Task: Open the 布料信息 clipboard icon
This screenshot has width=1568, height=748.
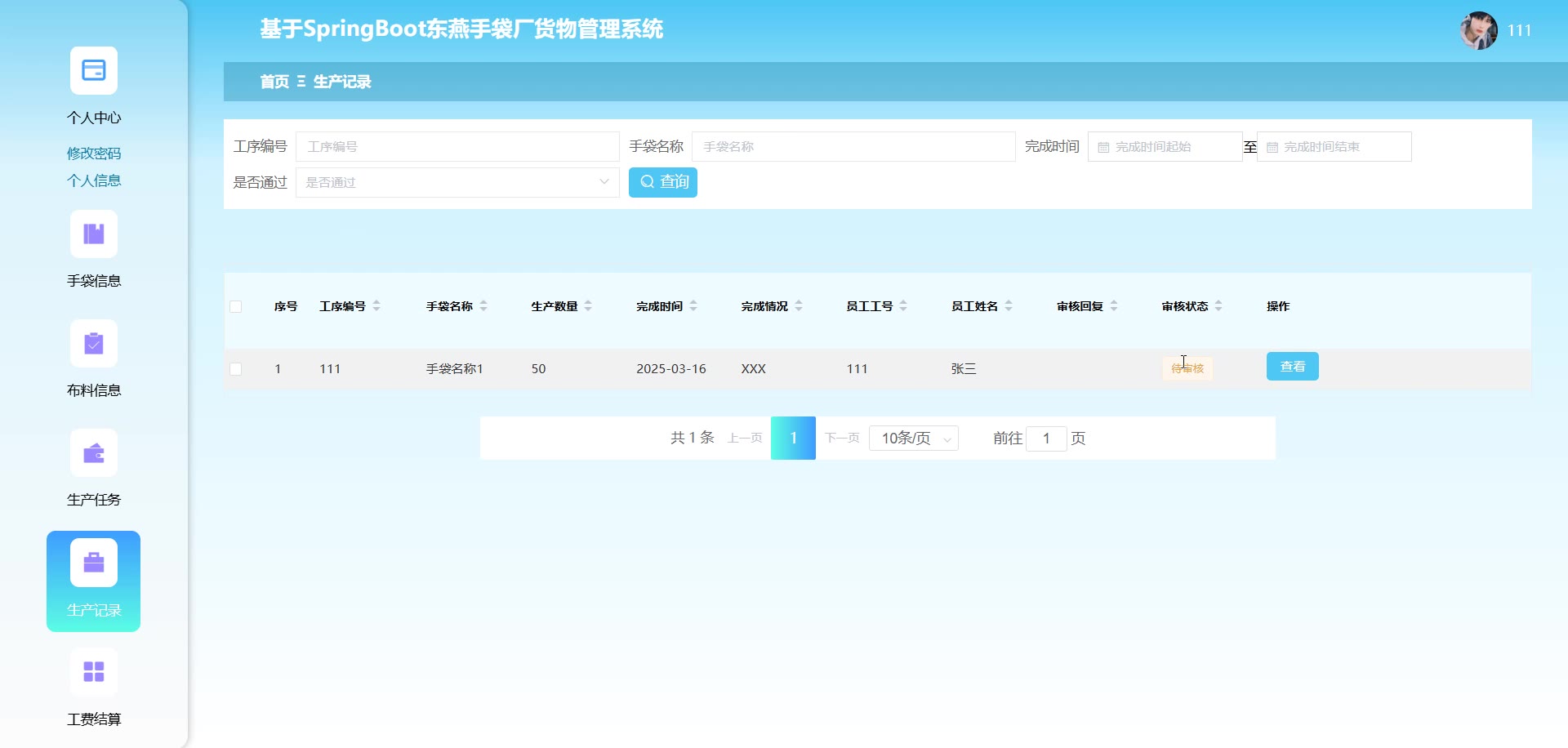Action: coord(93,344)
